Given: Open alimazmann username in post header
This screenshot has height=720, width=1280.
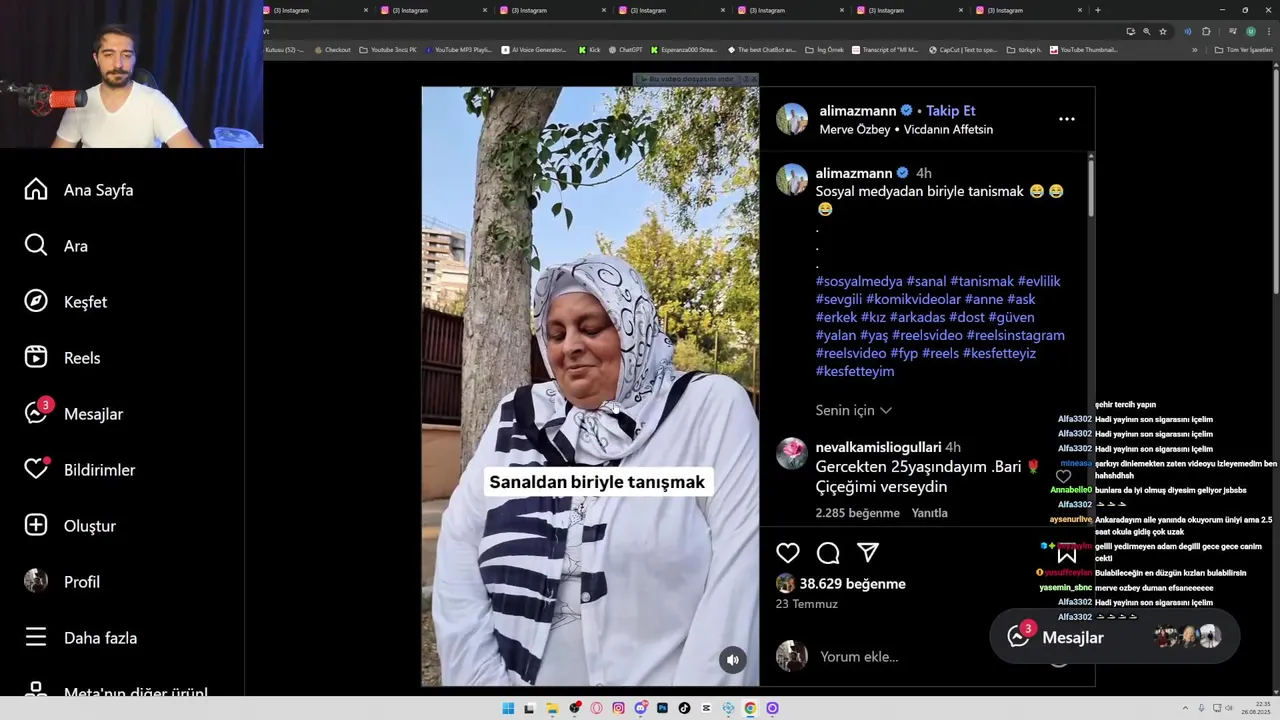Looking at the screenshot, I should pos(857,111).
